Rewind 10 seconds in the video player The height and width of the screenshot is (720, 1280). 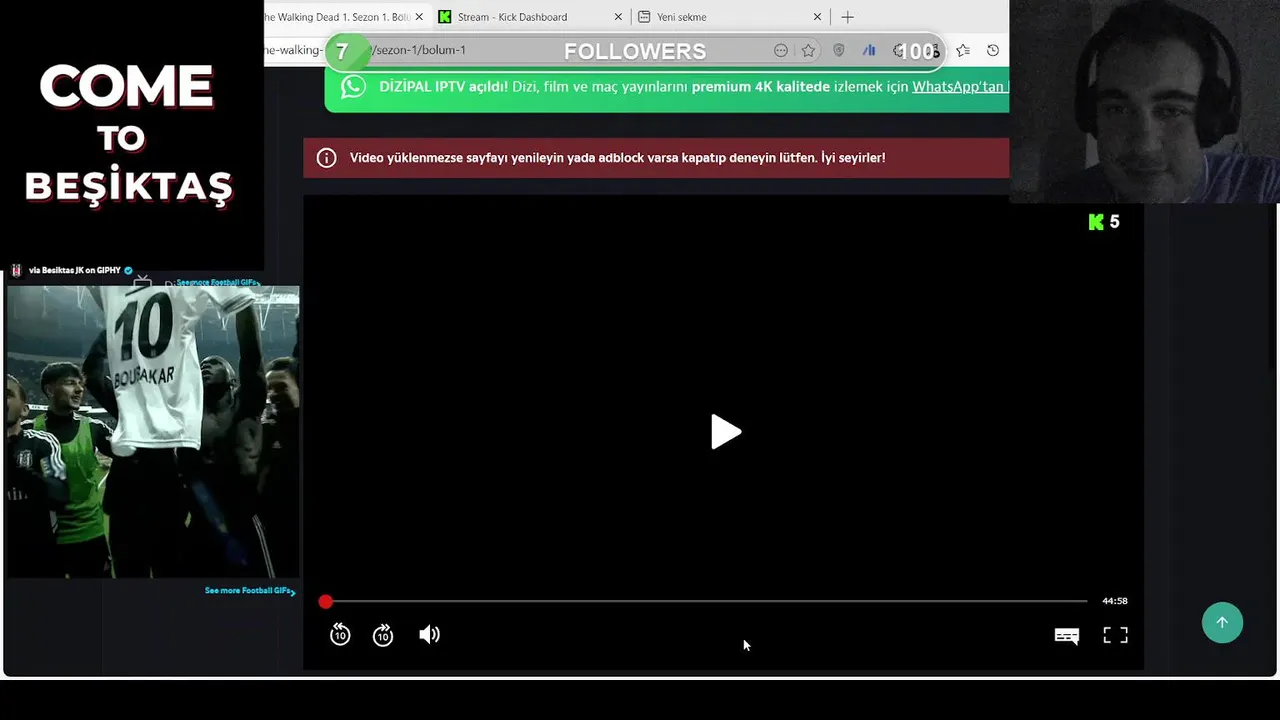340,635
